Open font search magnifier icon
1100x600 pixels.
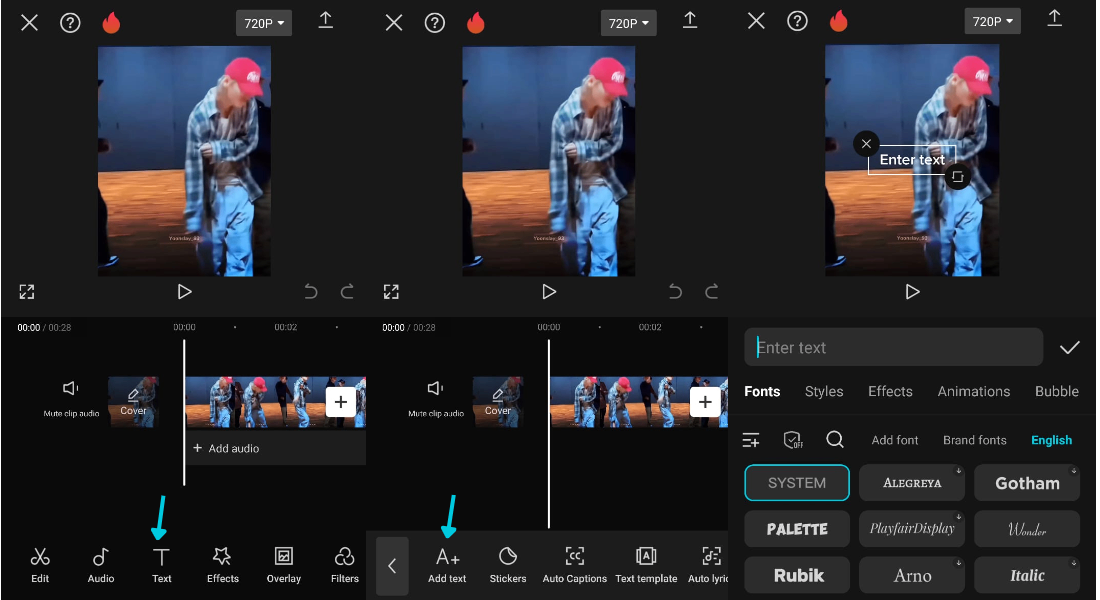(835, 439)
